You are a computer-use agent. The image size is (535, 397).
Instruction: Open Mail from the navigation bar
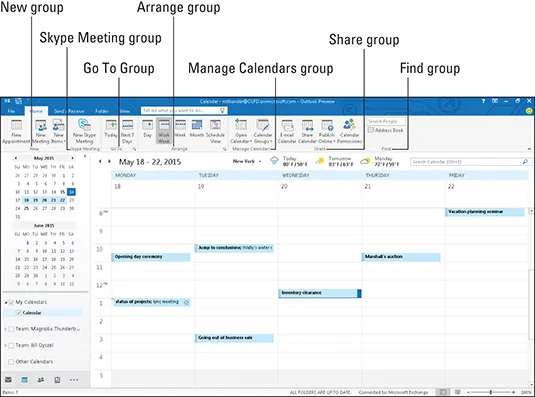click(8, 380)
